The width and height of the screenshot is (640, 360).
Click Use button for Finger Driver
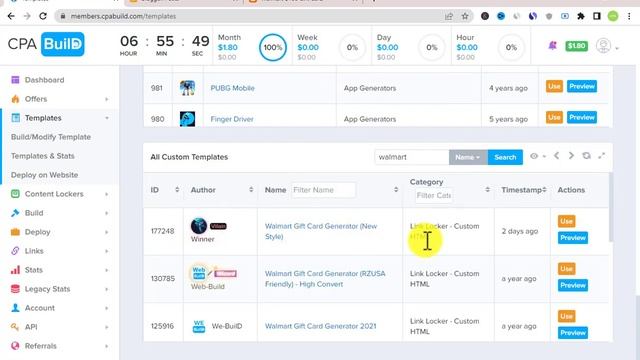554,118
